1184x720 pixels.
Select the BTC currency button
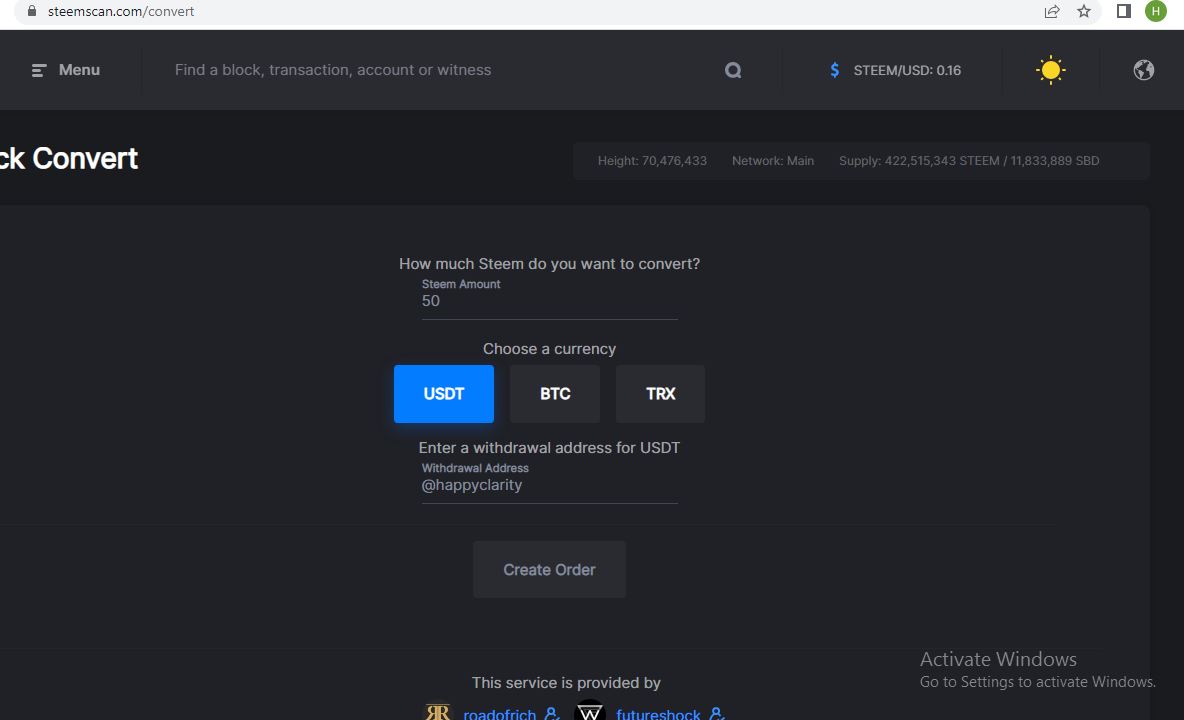[x=555, y=394]
